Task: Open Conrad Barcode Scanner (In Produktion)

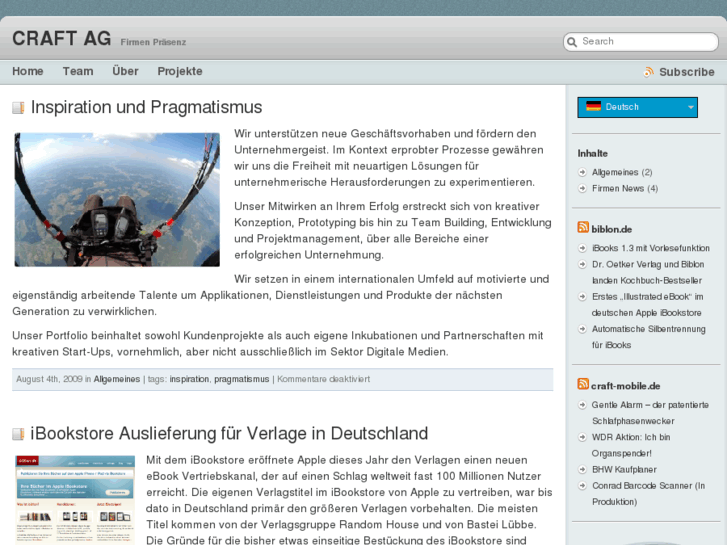Action: pyautogui.click(x=648, y=494)
